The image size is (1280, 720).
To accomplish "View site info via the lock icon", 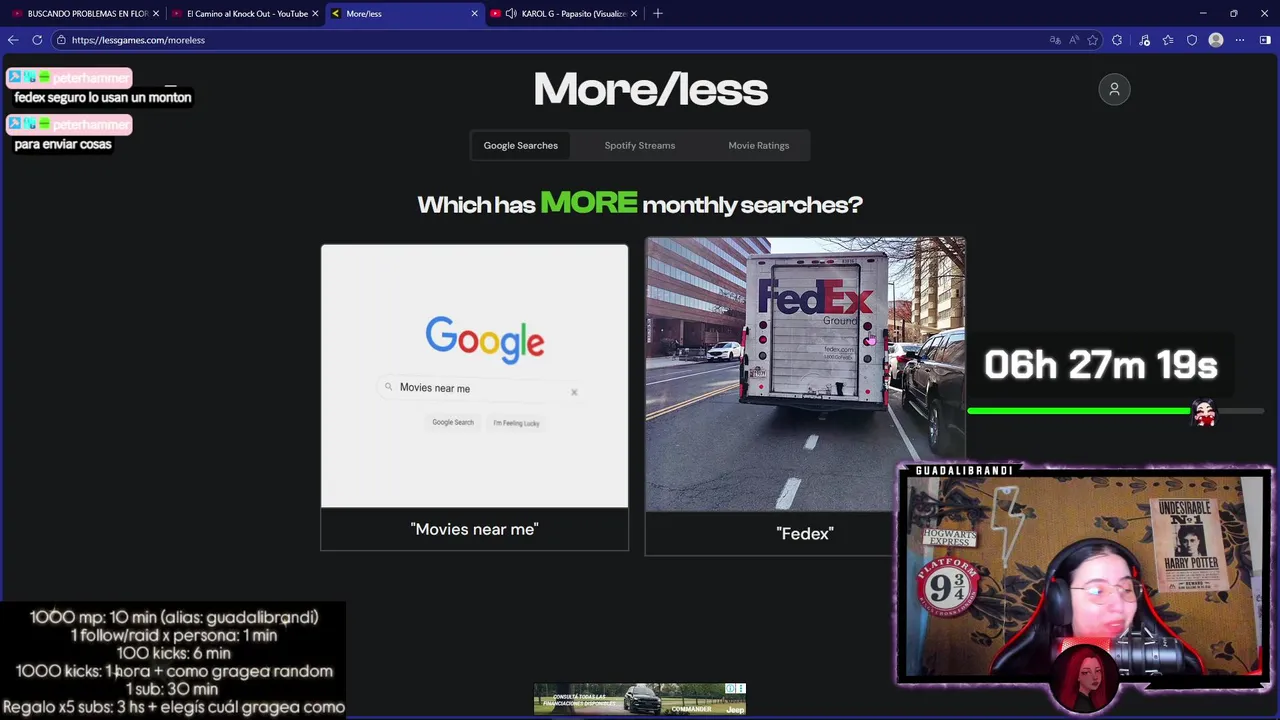I will tap(61, 40).
